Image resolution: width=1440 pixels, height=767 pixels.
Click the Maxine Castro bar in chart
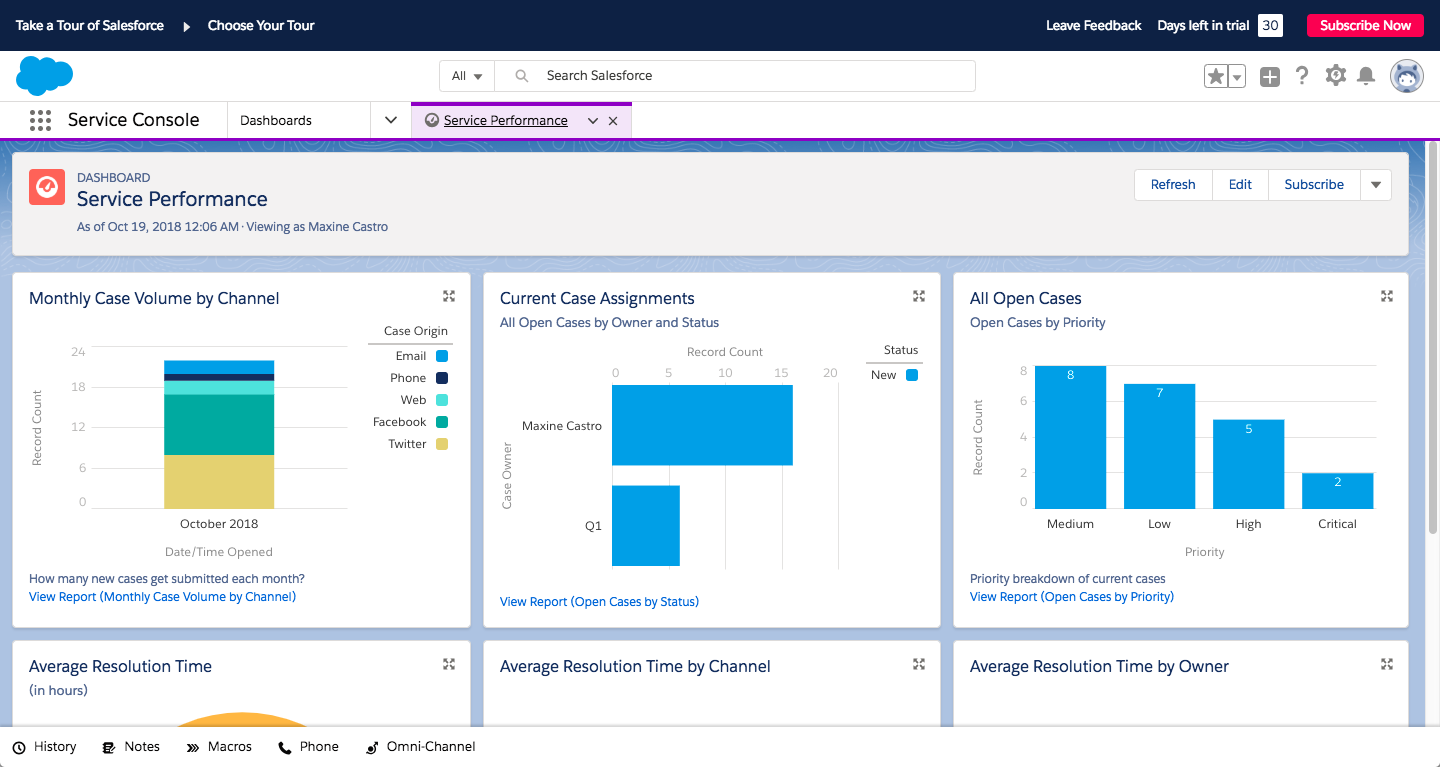click(702, 425)
